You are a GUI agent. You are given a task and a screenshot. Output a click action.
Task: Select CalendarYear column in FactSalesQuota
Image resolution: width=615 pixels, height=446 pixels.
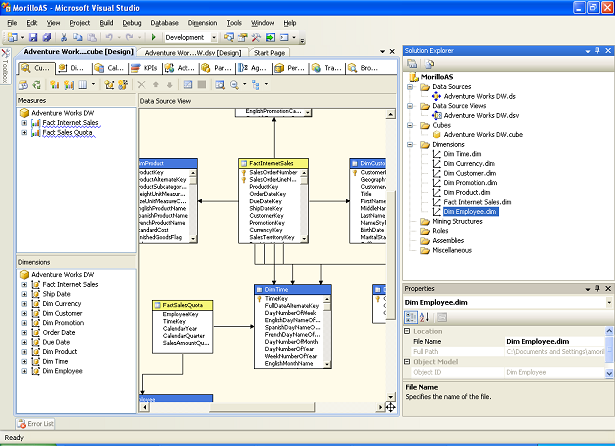[x=180, y=329]
